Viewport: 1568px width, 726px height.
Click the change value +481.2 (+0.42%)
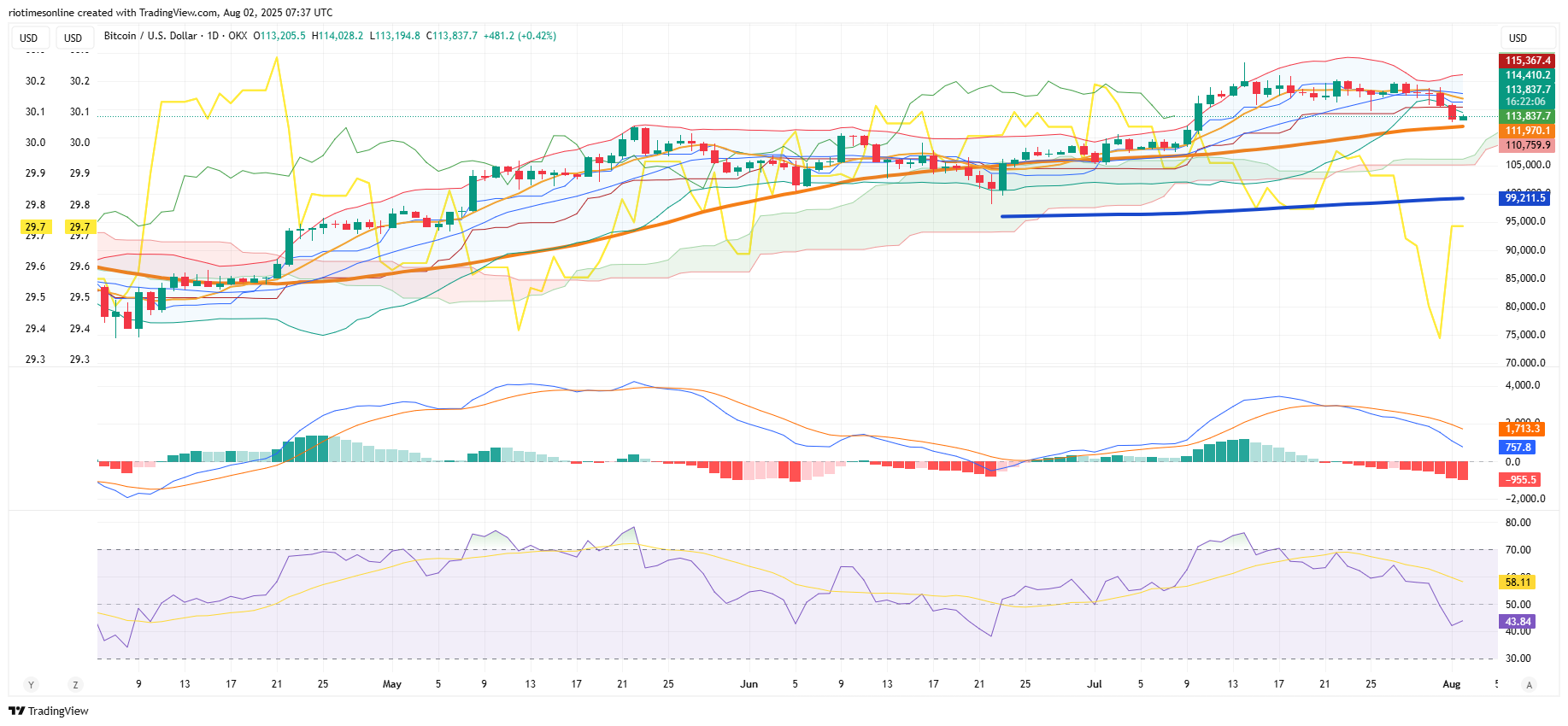(x=520, y=36)
